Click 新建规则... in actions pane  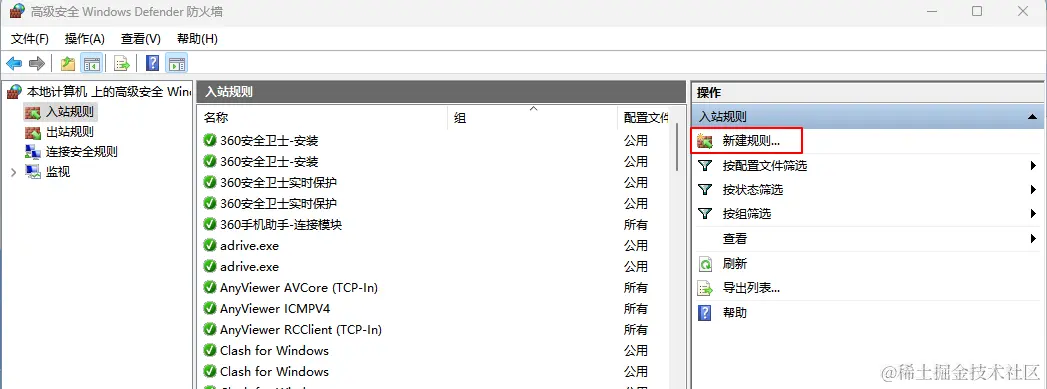click(751, 141)
